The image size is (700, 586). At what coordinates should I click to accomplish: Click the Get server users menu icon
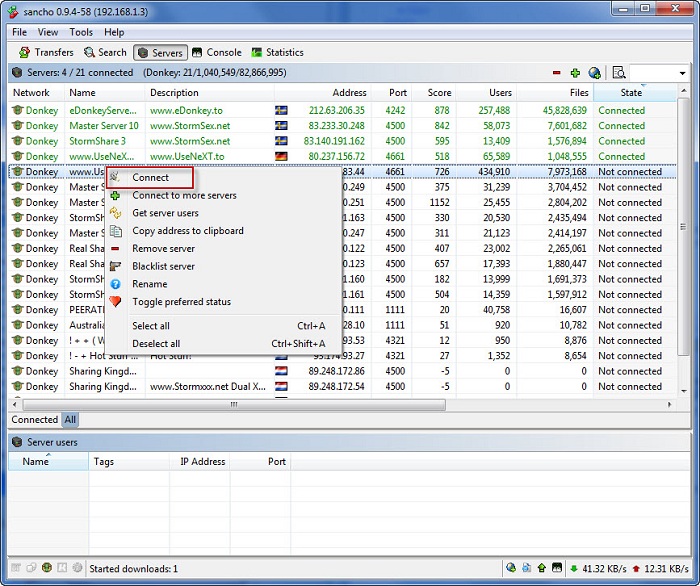(116, 213)
